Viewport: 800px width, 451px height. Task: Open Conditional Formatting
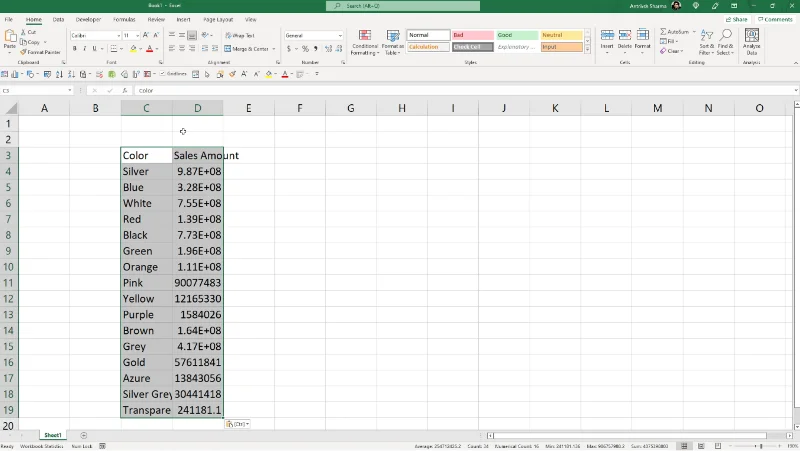pyautogui.click(x=365, y=43)
